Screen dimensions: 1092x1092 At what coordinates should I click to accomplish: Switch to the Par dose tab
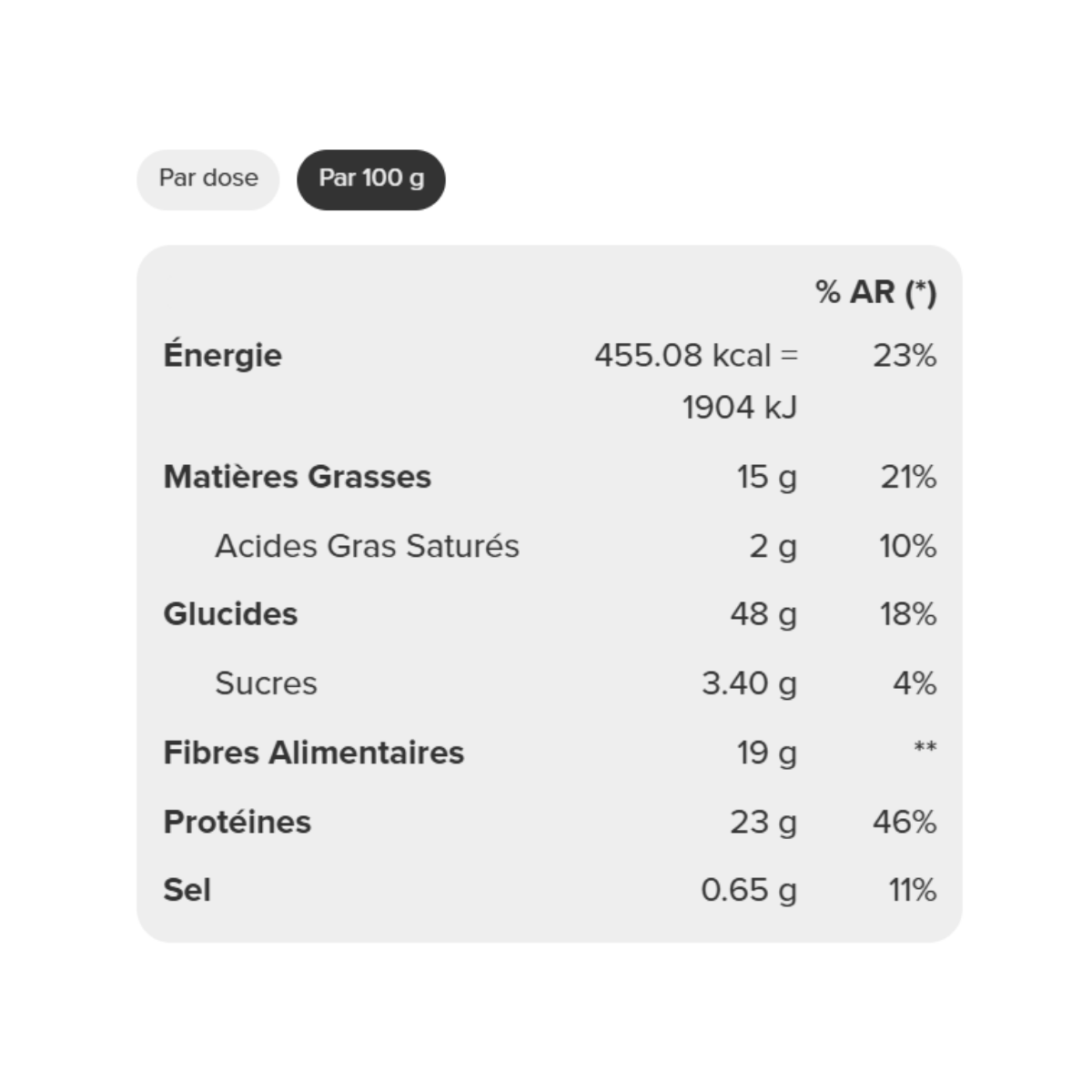[207, 179]
